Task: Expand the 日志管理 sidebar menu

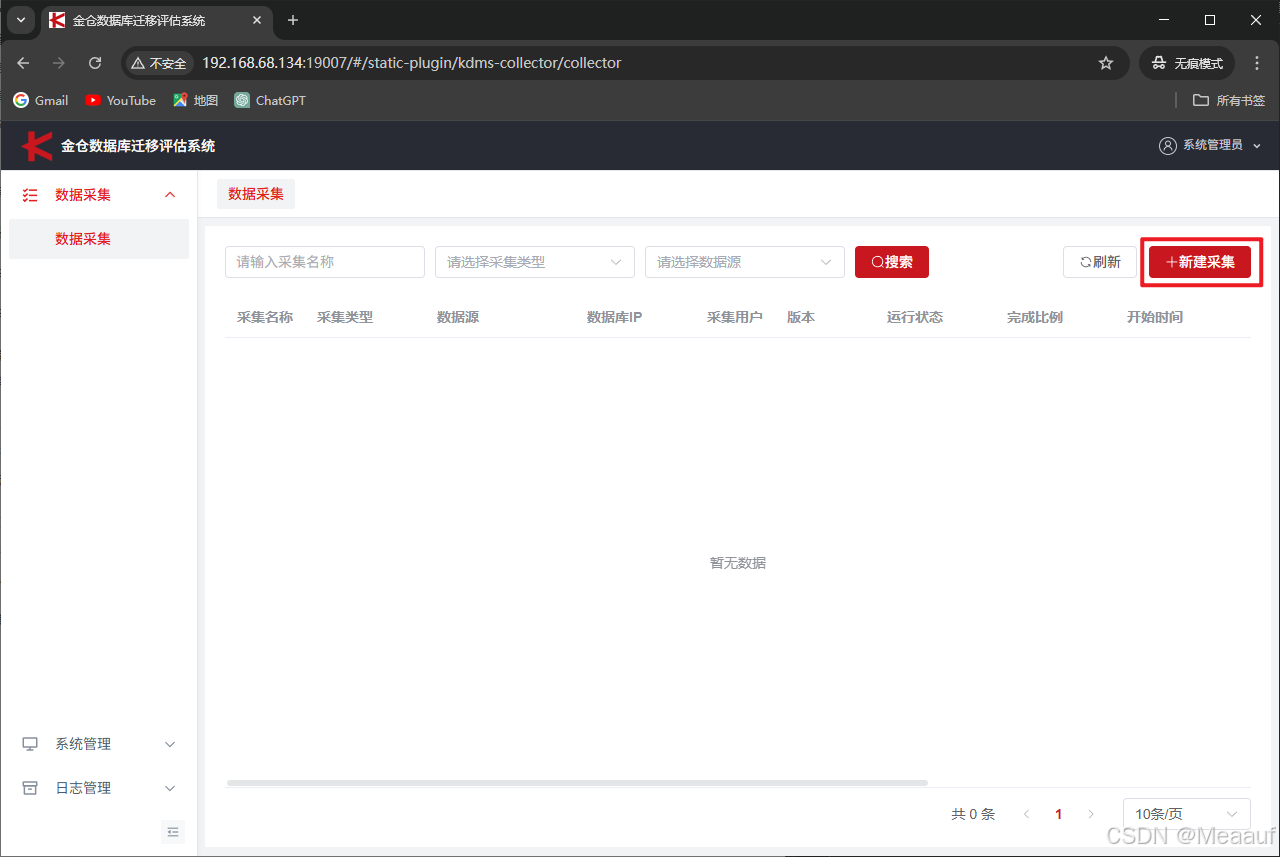Action: (99, 788)
